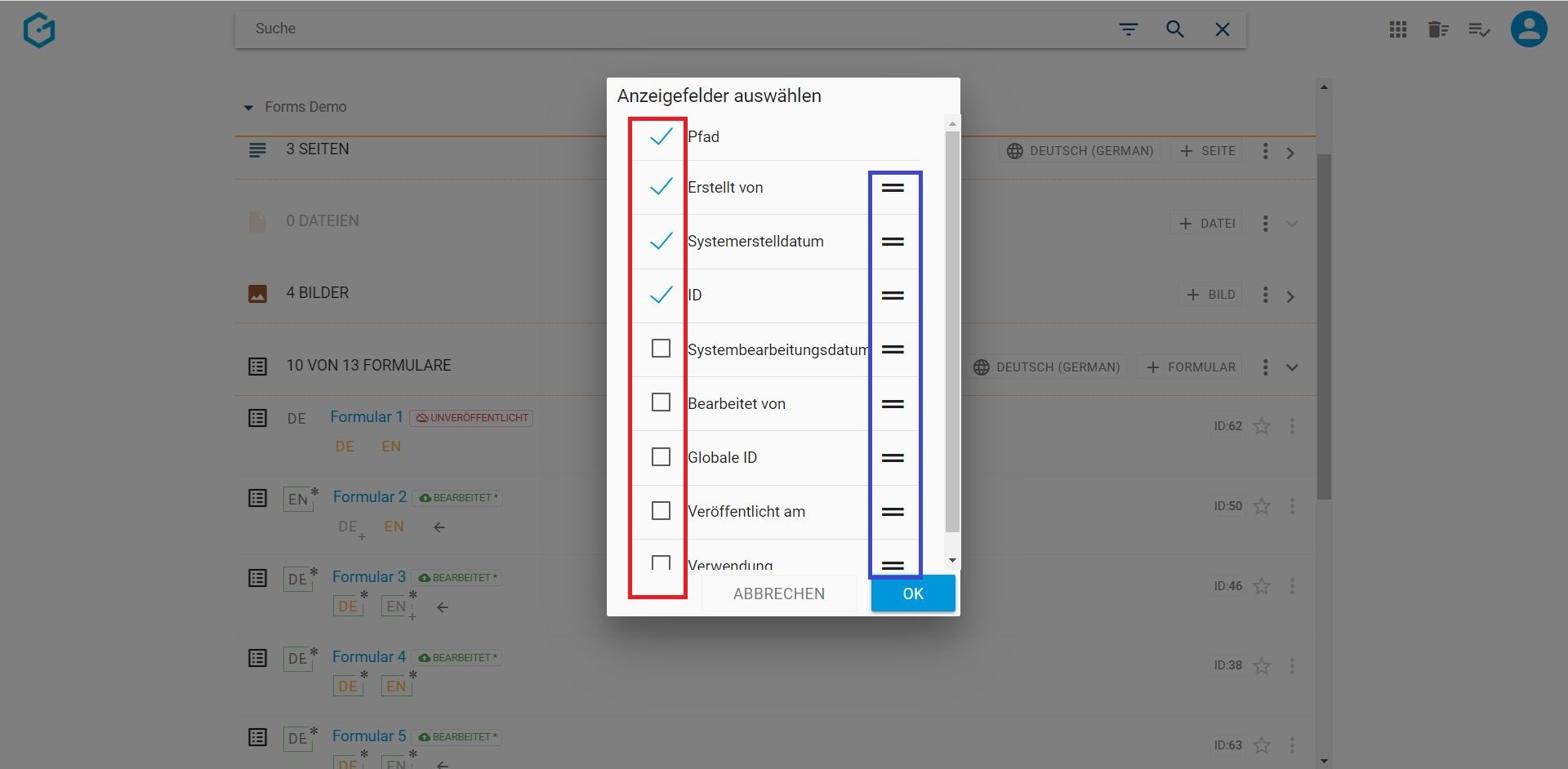Uncheck the Erstellt von field
Image resolution: width=1568 pixels, height=769 pixels.
tap(661, 187)
